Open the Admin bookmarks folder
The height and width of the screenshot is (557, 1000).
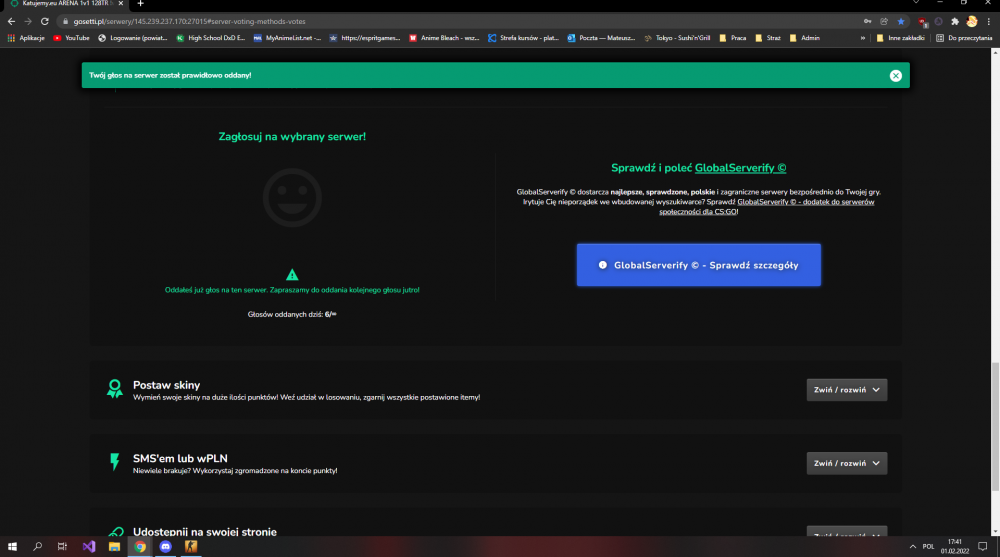pos(805,38)
